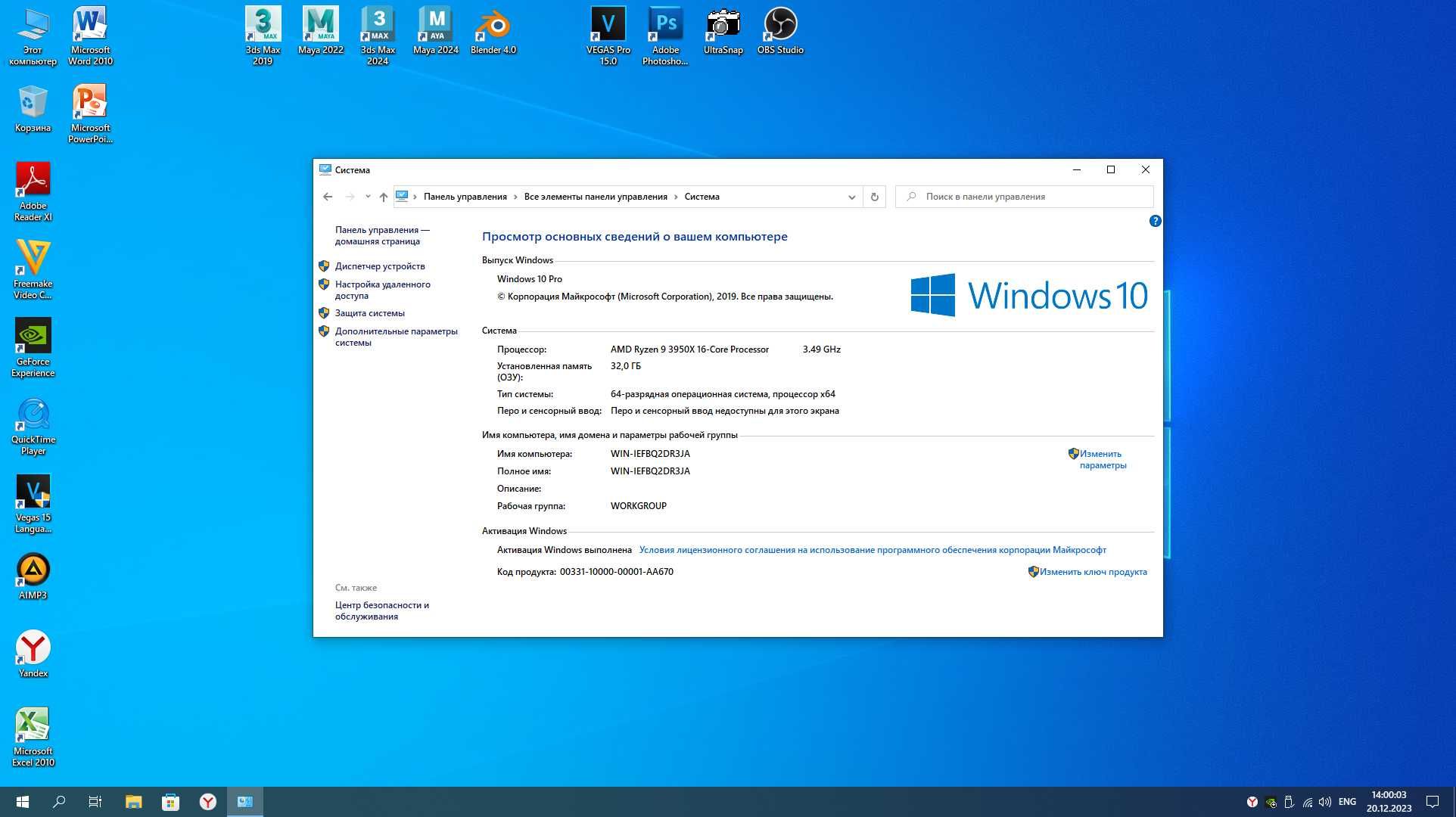
Task: Open the 'Этот компьютер' desktop icon
Action: 33,36
